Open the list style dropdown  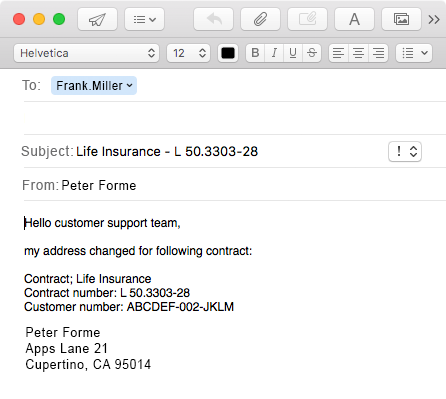(414, 53)
